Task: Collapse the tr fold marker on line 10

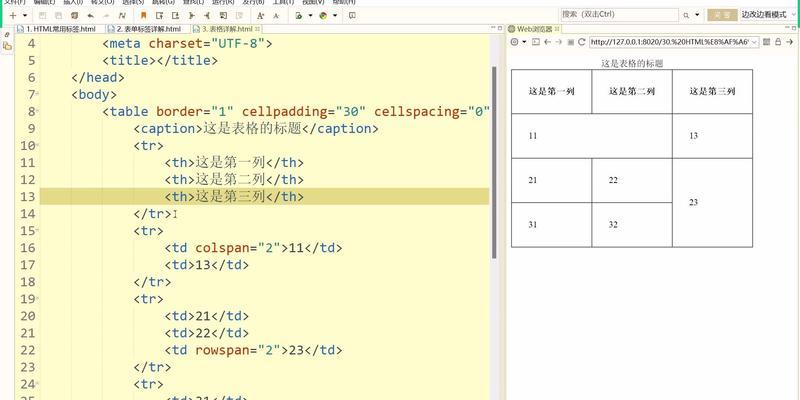Action: tap(38, 145)
